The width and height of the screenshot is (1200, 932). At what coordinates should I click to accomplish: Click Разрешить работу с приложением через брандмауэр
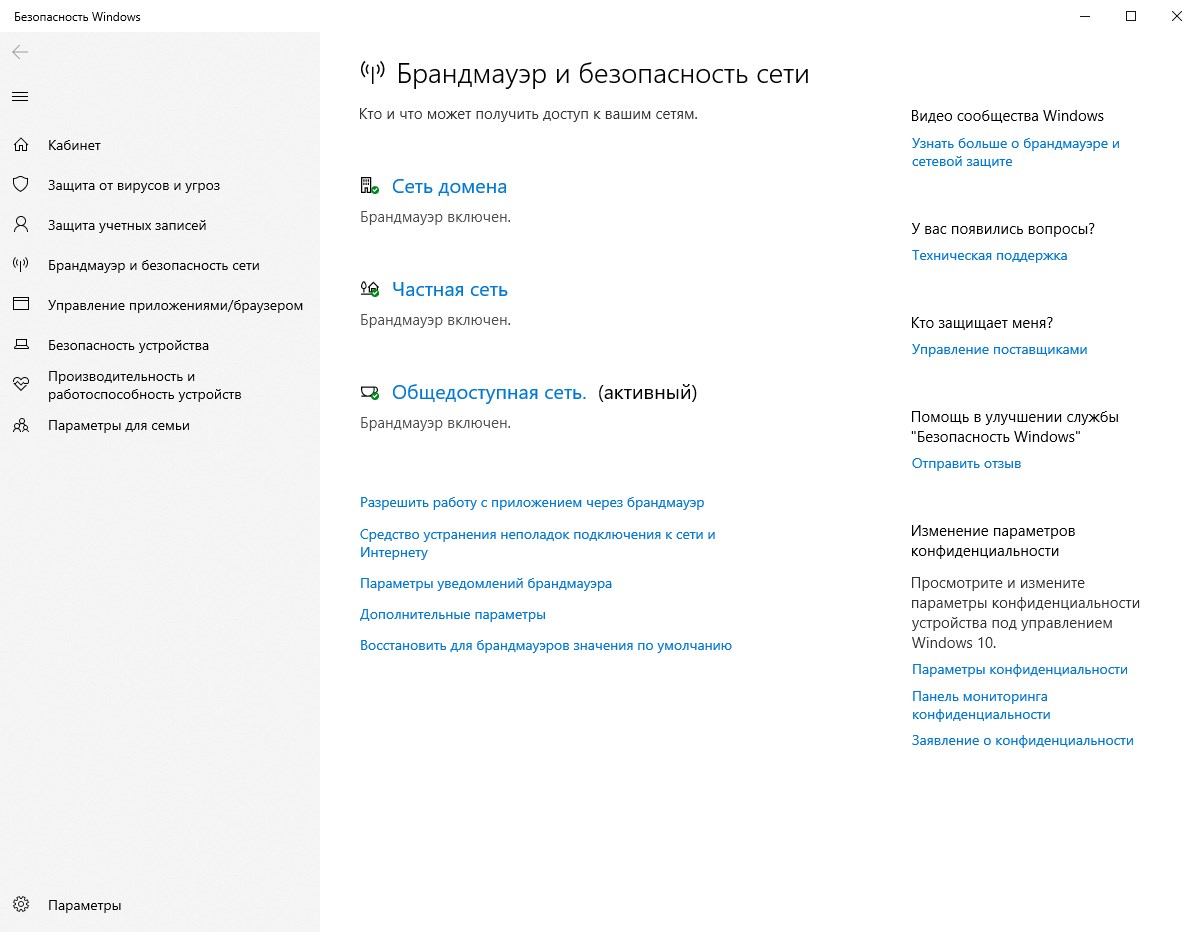pyautogui.click(x=532, y=503)
